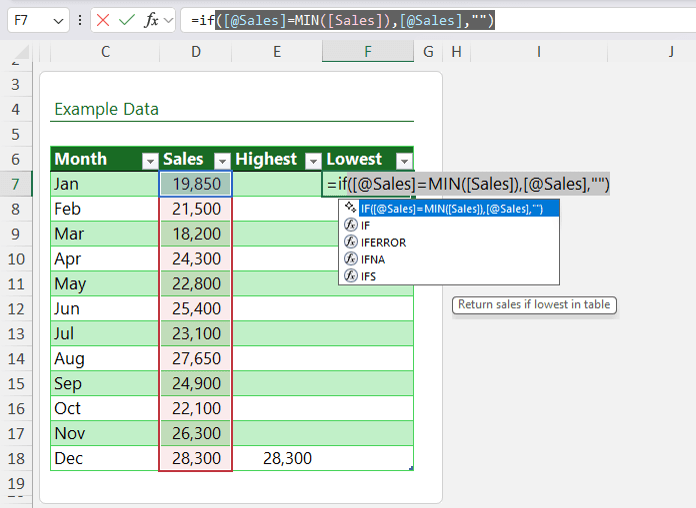Click the Sep month cell
The width and height of the screenshot is (696, 508).
(105, 383)
